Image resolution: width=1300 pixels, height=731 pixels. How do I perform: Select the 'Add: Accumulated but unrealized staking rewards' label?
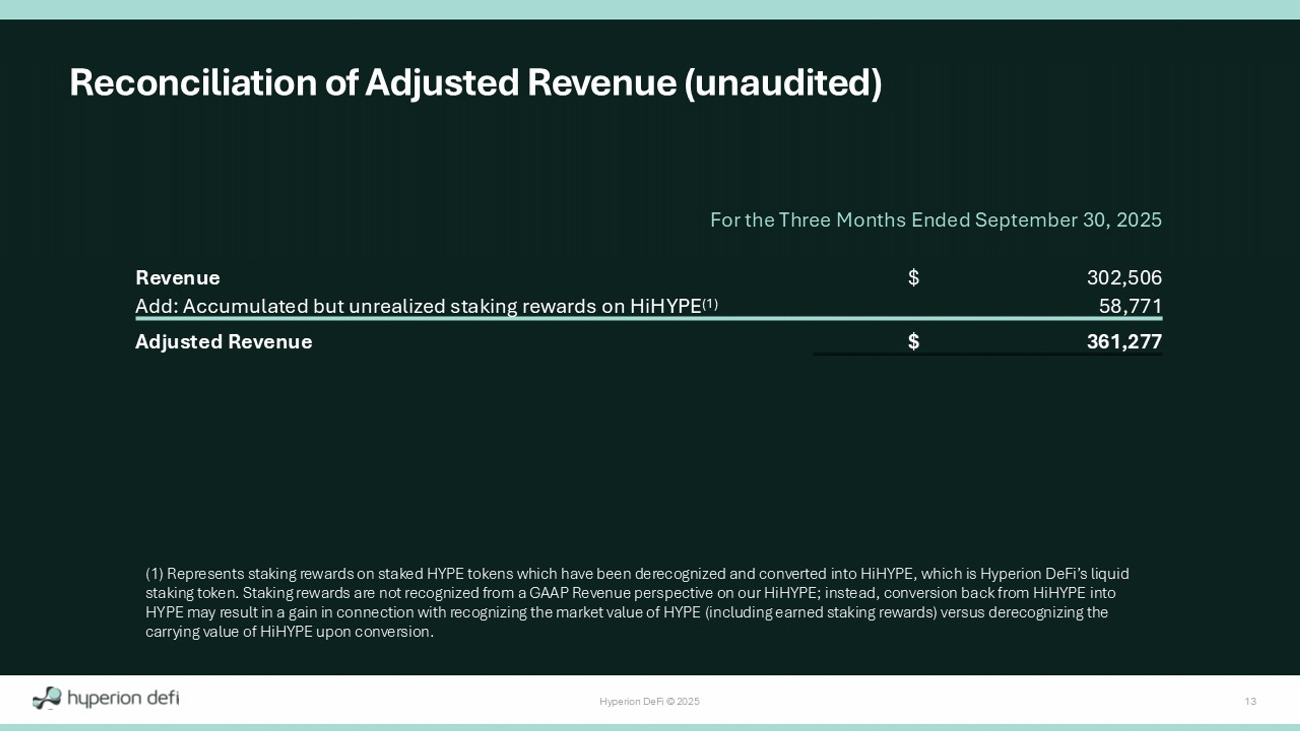coord(418,306)
